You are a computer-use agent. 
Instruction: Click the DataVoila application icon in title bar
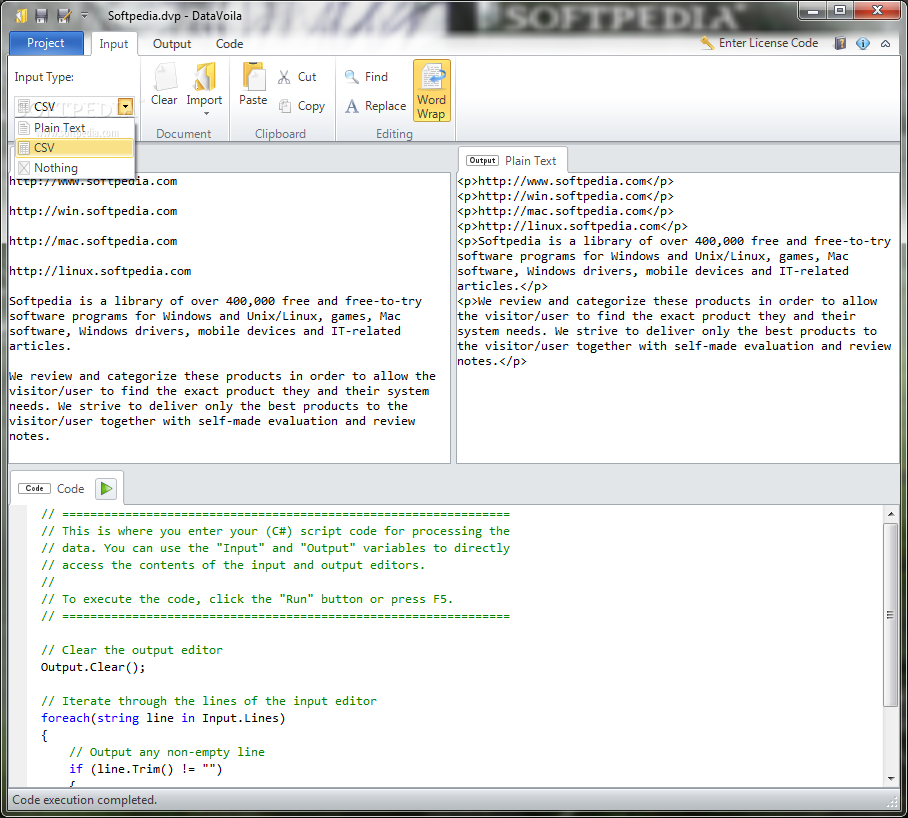(x=21, y=16)
